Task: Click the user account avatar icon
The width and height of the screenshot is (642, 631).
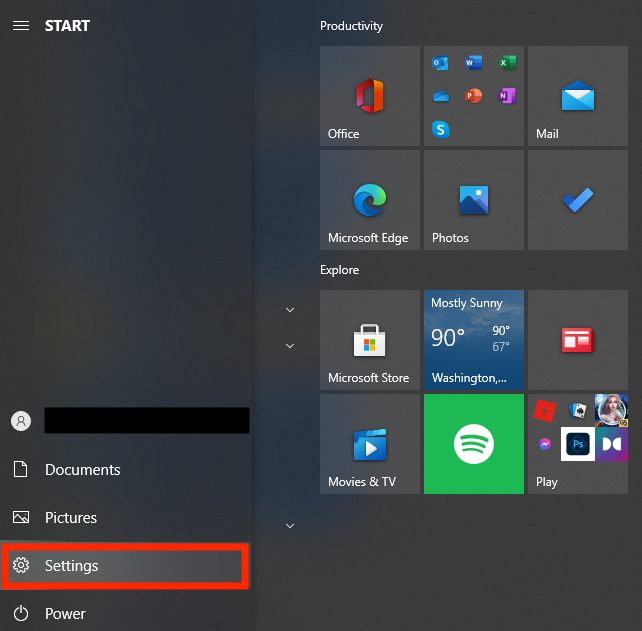Action: tap(21, 421)
